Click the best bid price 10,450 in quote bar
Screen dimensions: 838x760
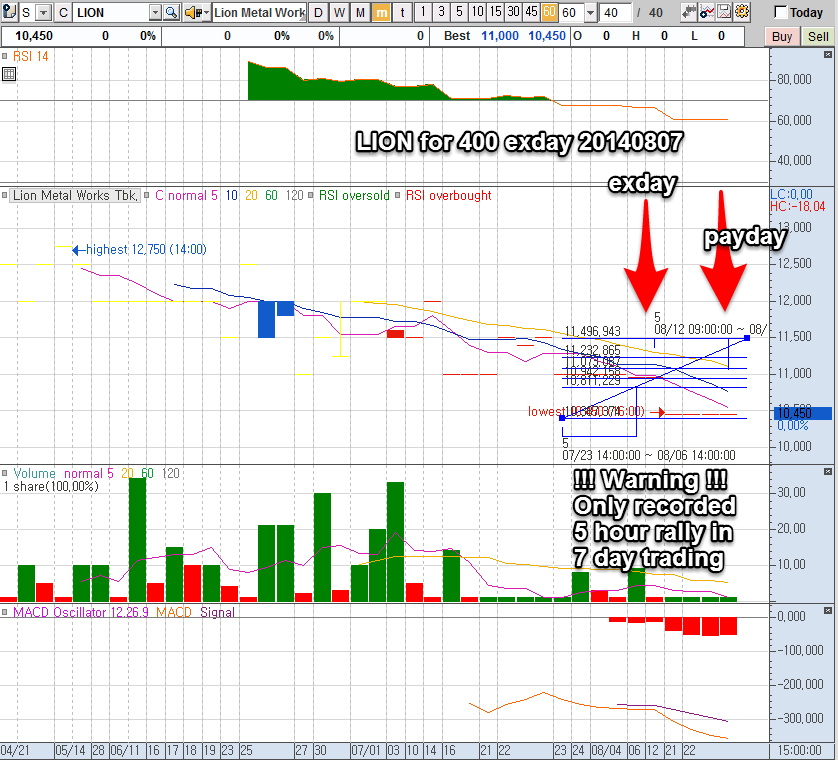(546, 36)
